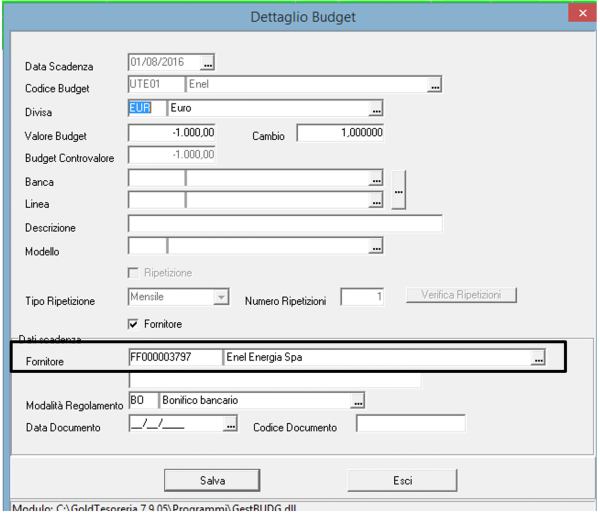Viewport: 600px width, 514px height.
Task: Click the Codice Documento input field
Action: 410,425
